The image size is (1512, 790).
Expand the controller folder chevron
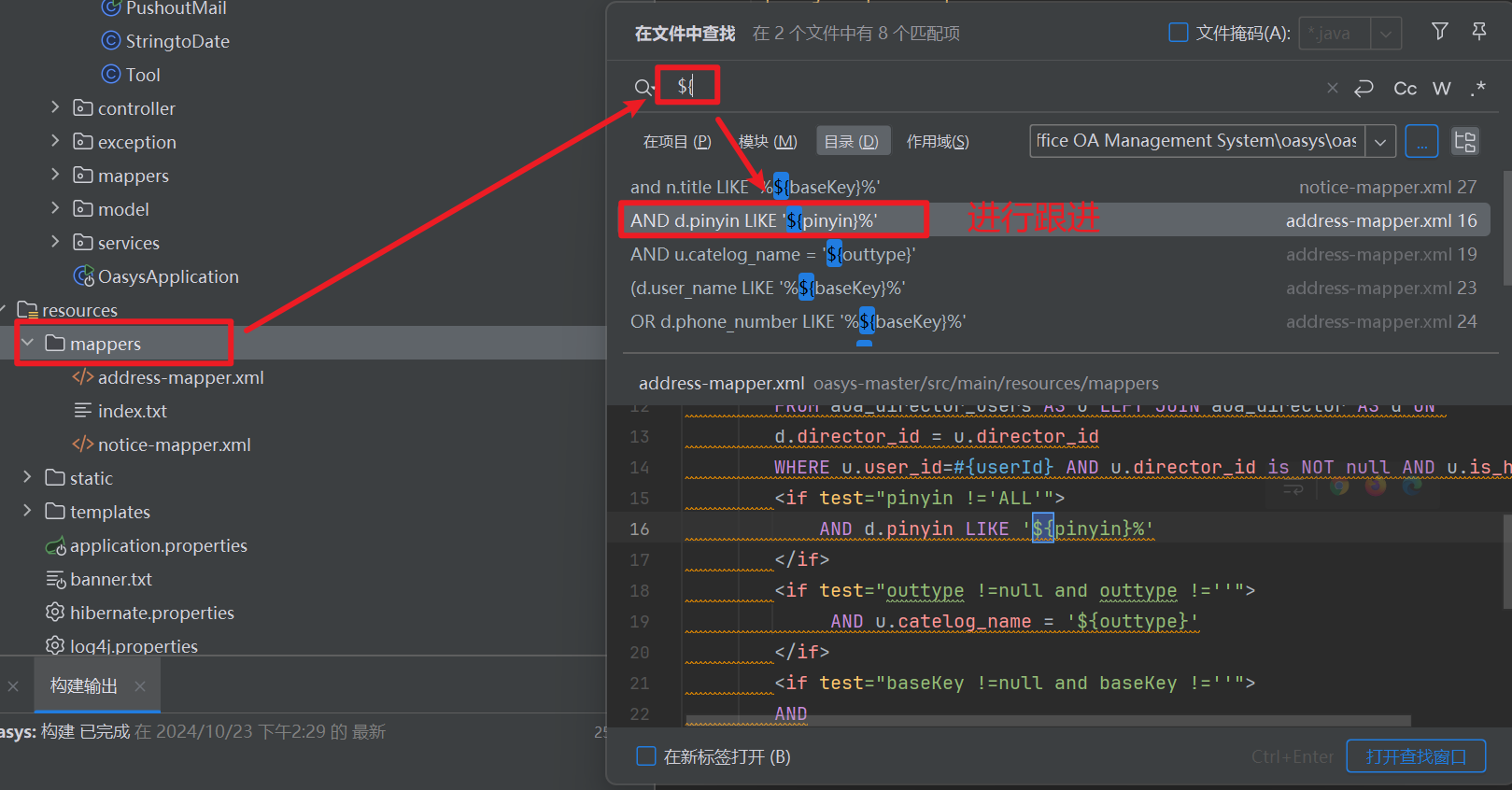tap(55, 107)
